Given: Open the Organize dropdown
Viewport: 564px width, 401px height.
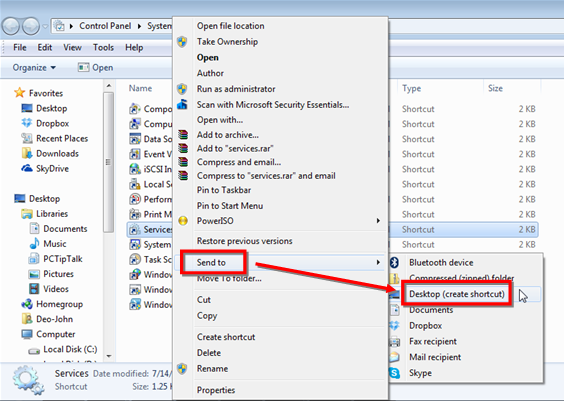Looking at the screenshot, I should 34,68.
